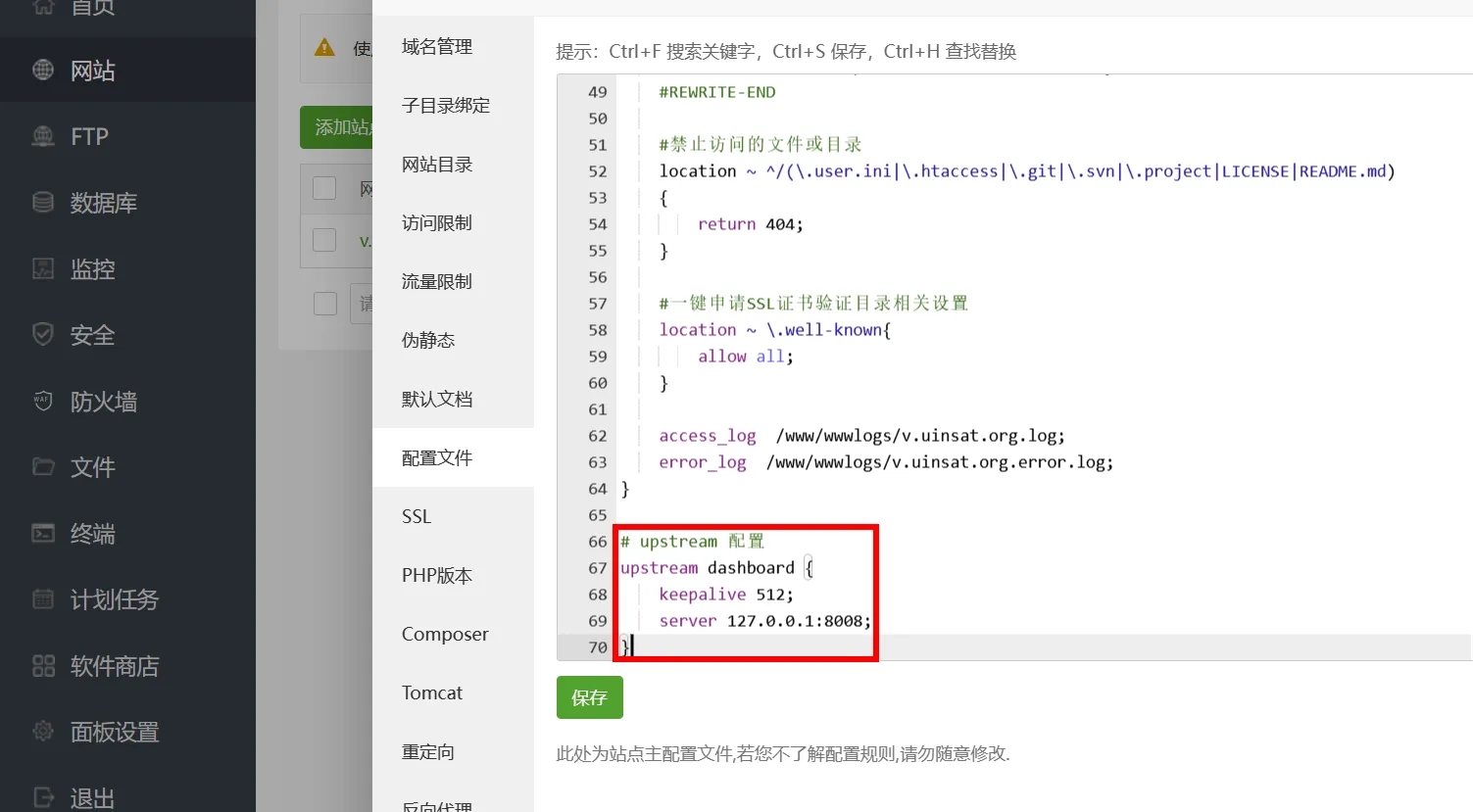The height and width of the screenshot is (812, 1473).
Task: Click the 面板设置 gear icon
Action: pyautogui.click(x=43, y=732)
